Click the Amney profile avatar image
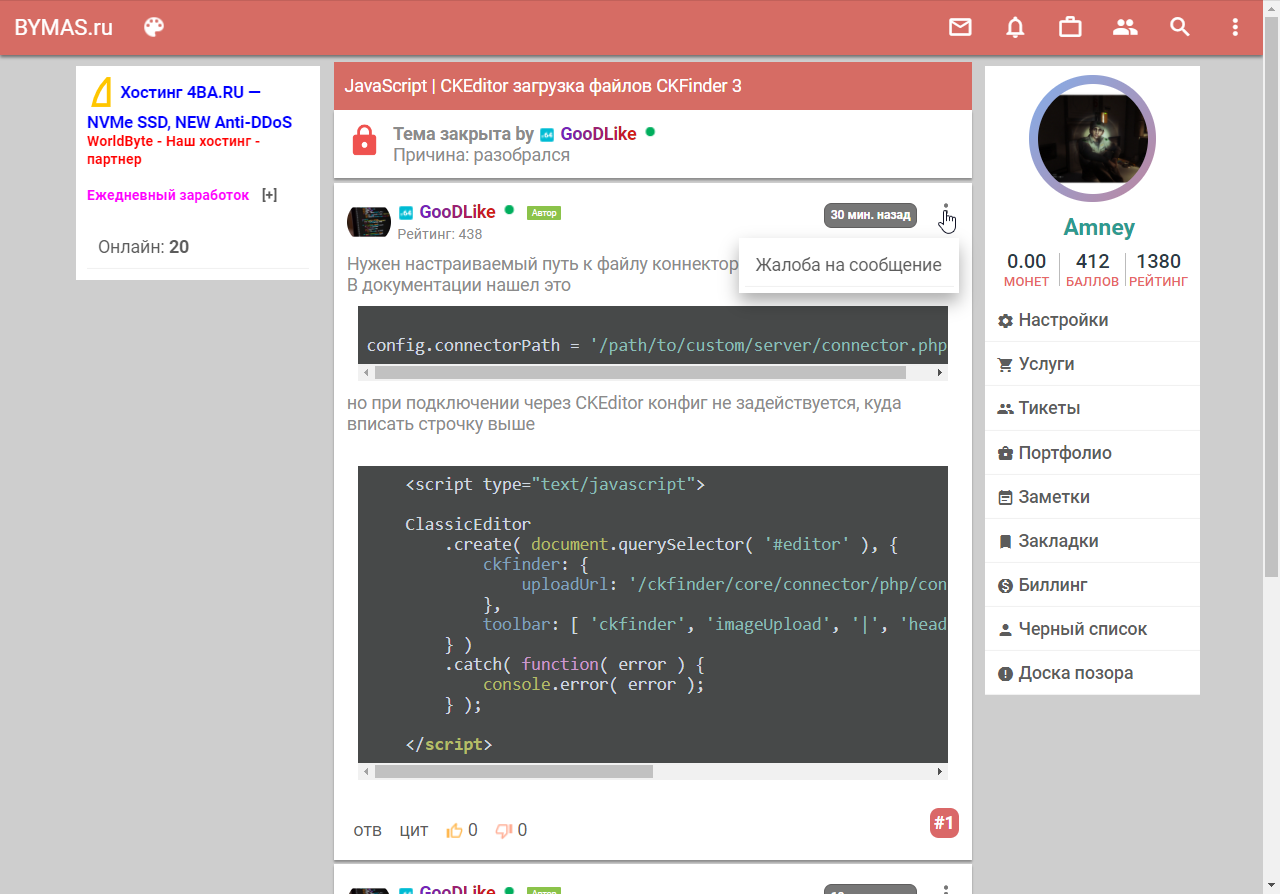Image resolution: width=1280 pixels, height=894 pixels. coord(1092,137)
